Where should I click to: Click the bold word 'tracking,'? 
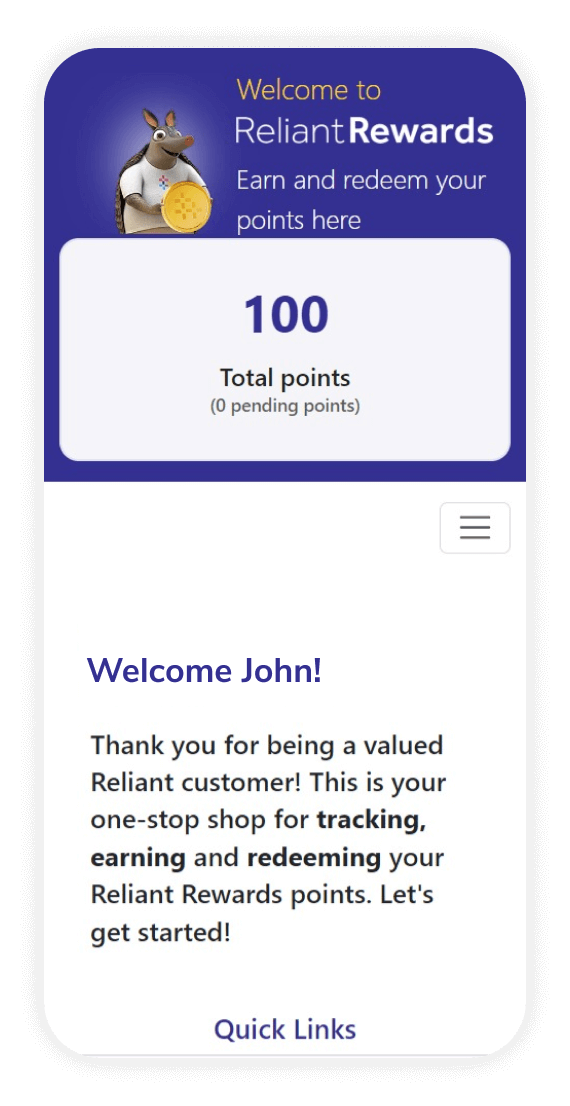tap(371, 821)
